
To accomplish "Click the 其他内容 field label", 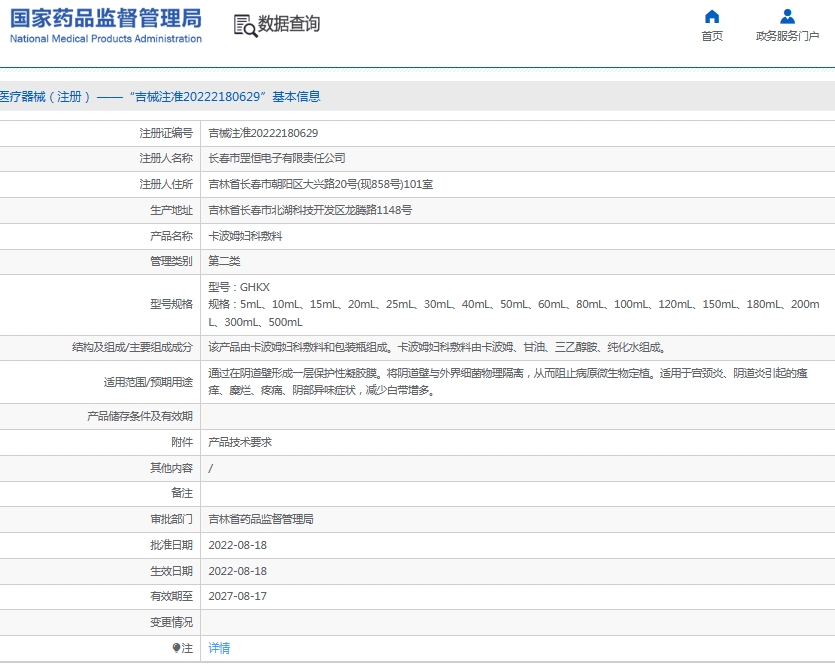I will point(171,468).
